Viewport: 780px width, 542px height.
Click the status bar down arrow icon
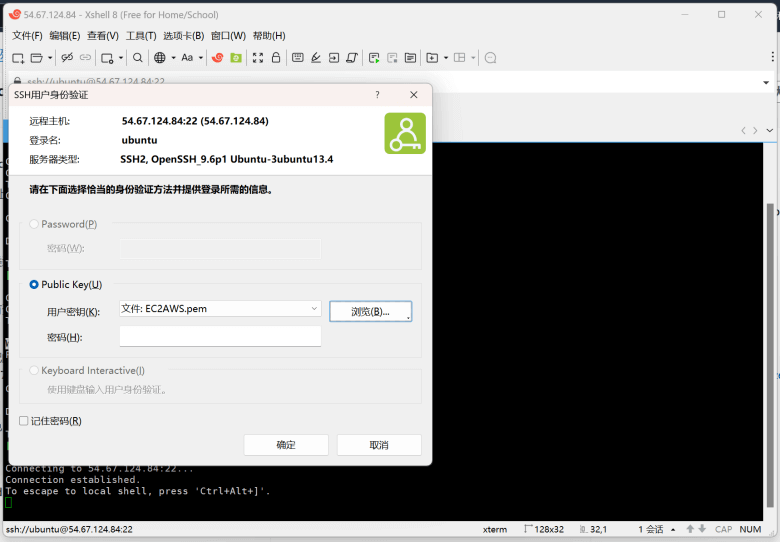click(702, 529)
